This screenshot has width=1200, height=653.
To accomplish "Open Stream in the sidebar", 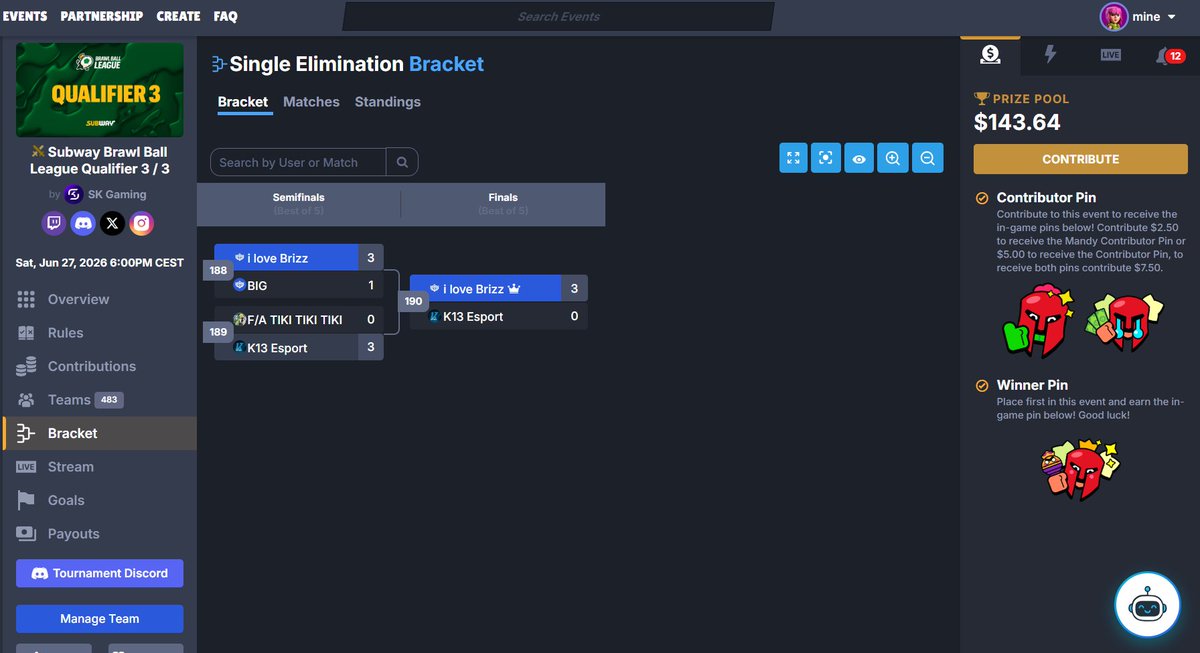I will click(x=100, y=467).
